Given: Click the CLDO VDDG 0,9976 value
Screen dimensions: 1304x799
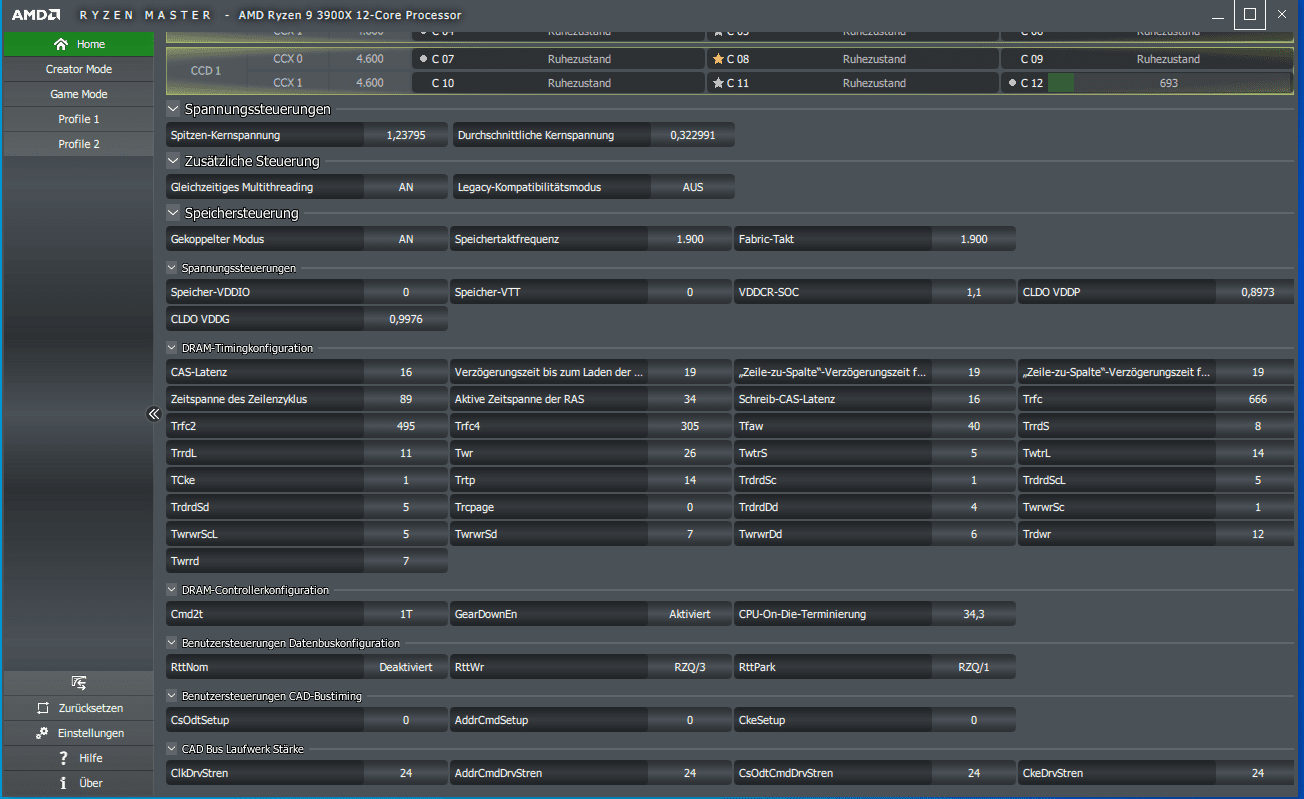Looking at the screenshot, I should (406, 319).
